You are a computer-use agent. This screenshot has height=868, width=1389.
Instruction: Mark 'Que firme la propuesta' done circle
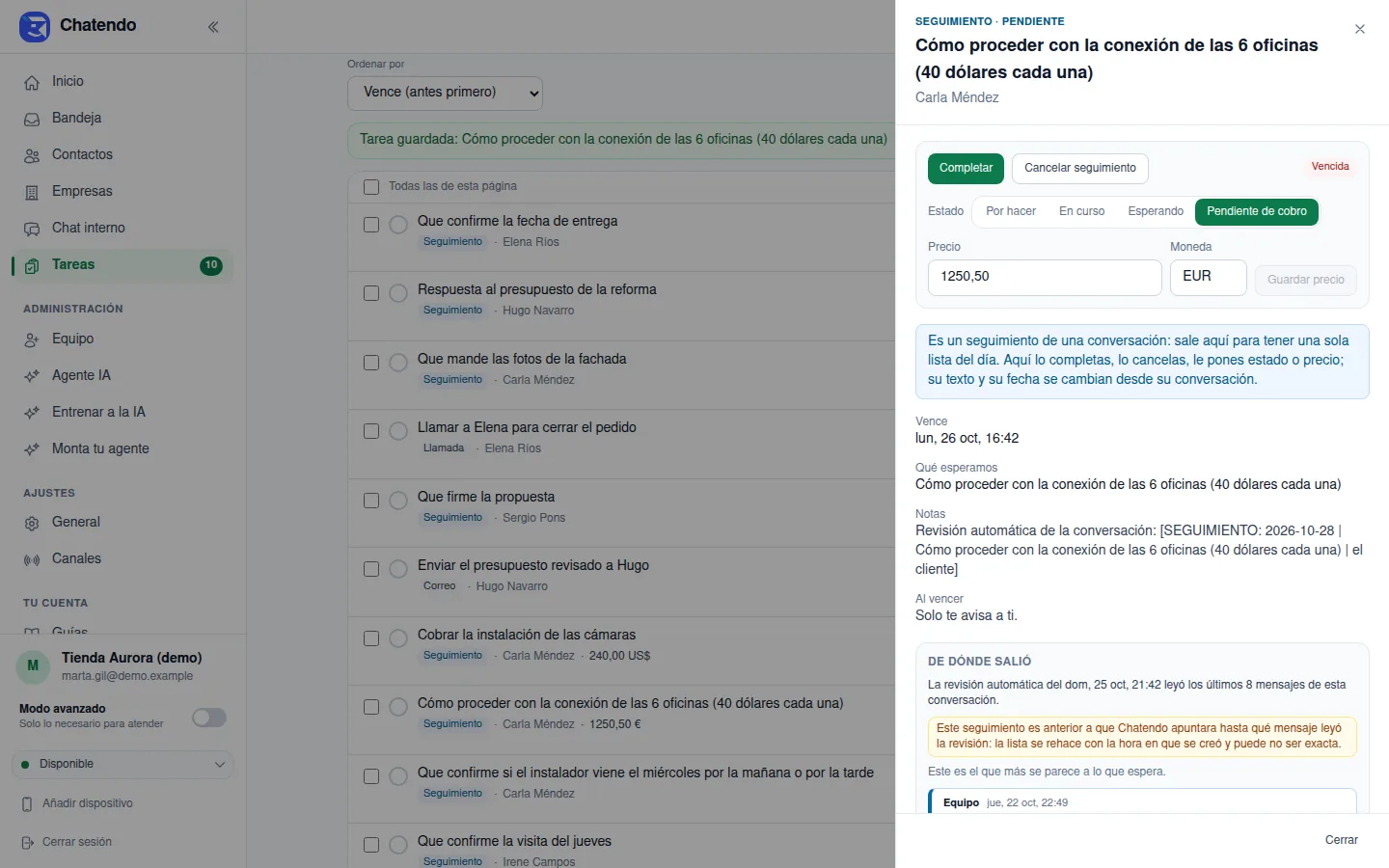(398, 501)
